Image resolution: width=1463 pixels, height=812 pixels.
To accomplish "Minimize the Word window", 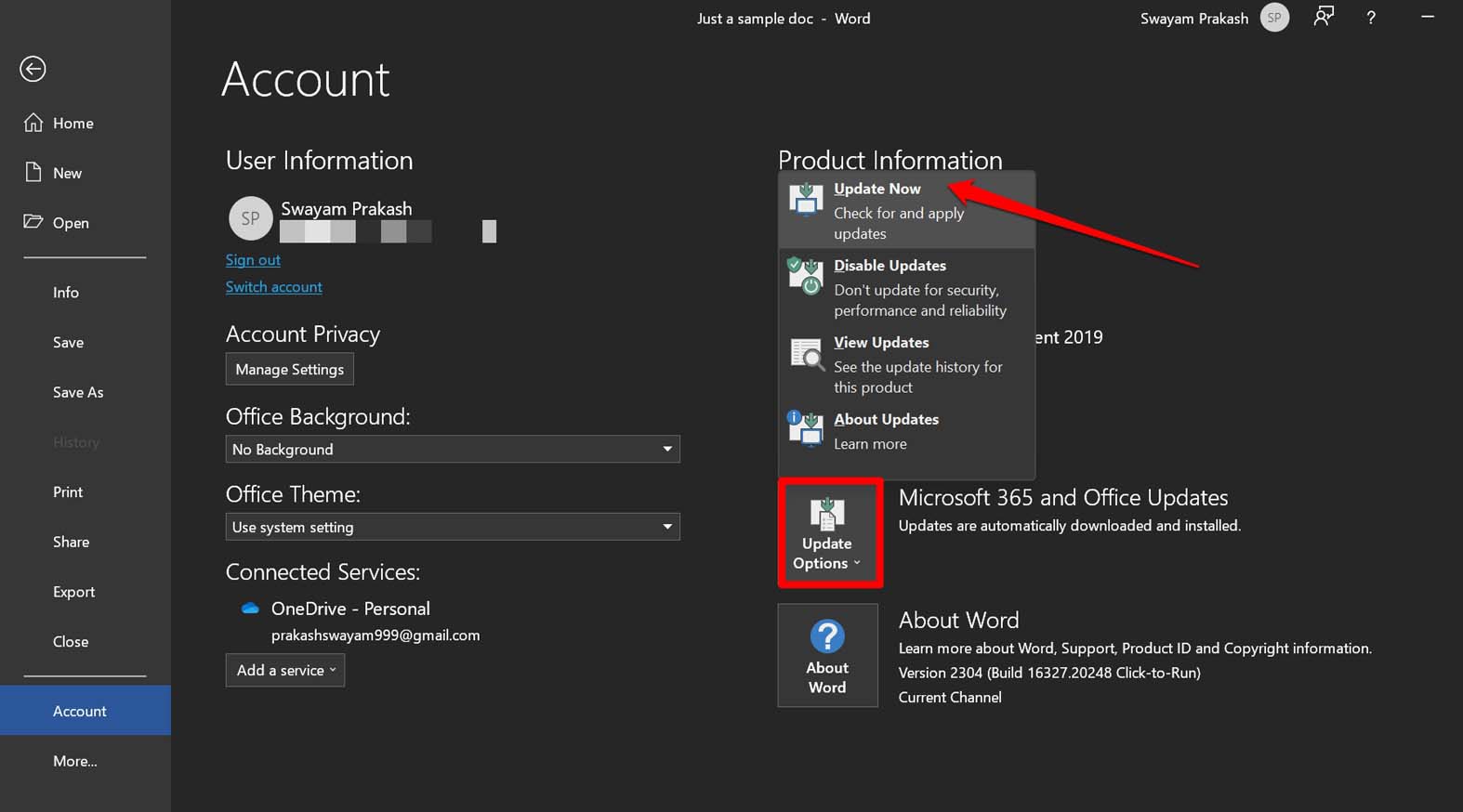I will 1428,18.
